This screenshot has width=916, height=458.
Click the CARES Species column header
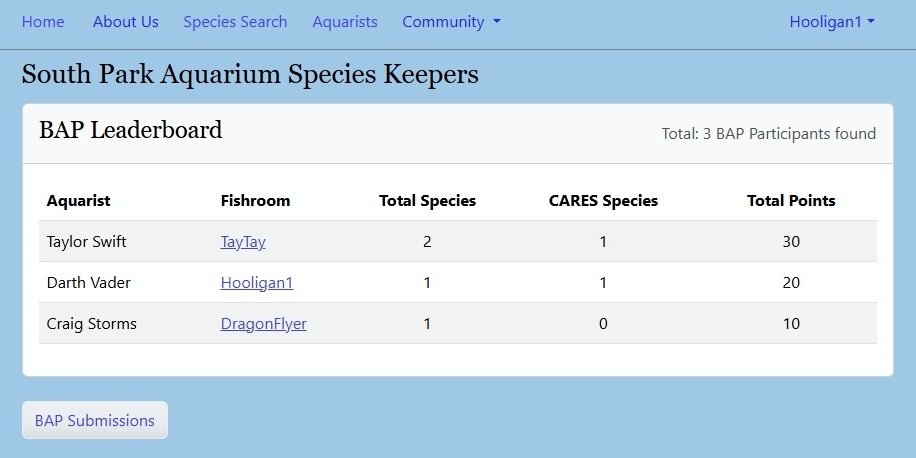(603, 201)
